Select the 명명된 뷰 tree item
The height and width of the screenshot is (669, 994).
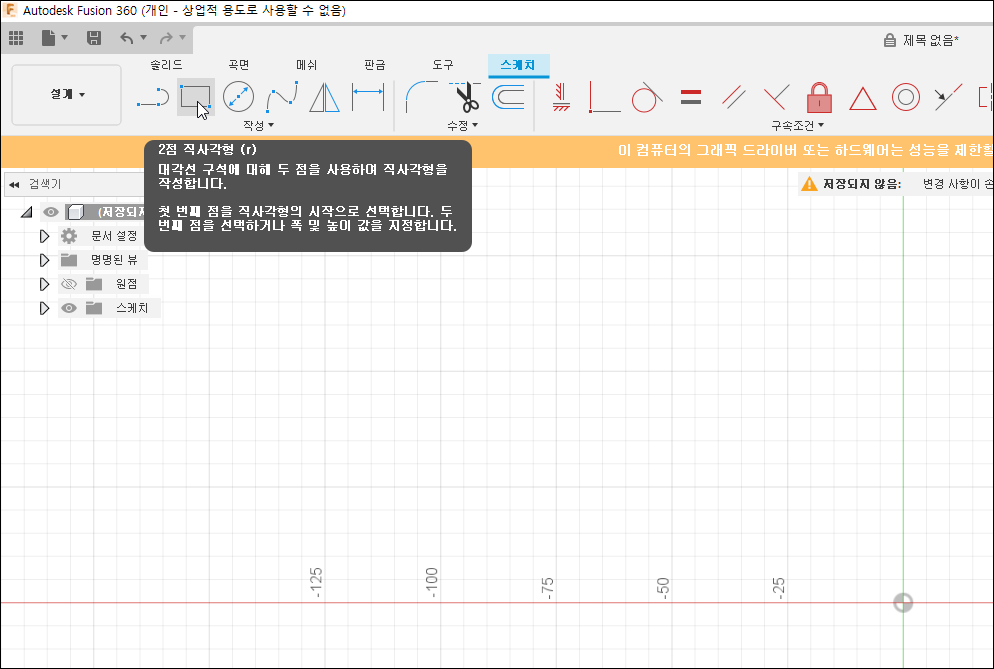[x=114, y=260]
